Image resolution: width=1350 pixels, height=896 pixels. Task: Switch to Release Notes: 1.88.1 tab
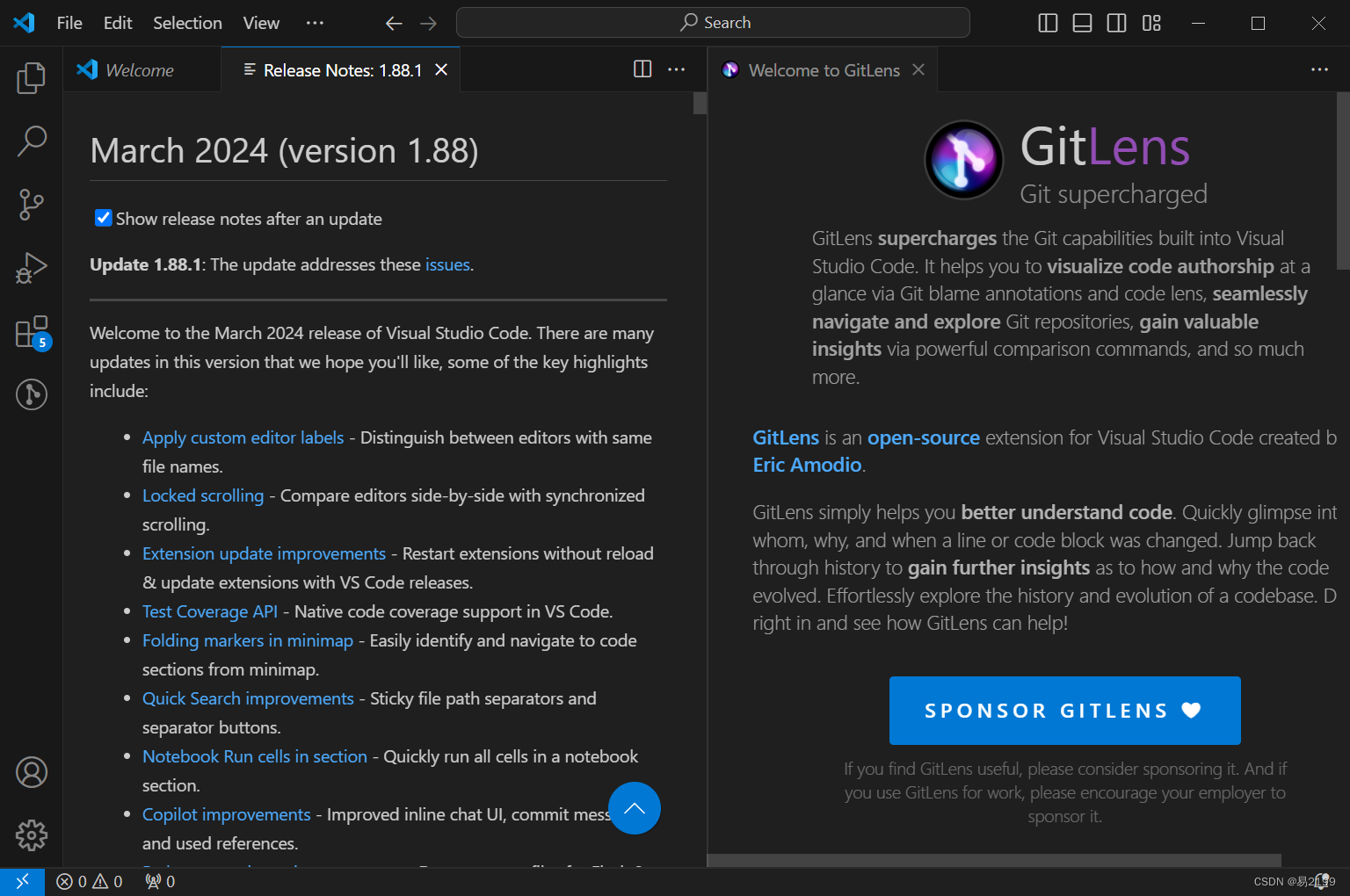[342, 69]
